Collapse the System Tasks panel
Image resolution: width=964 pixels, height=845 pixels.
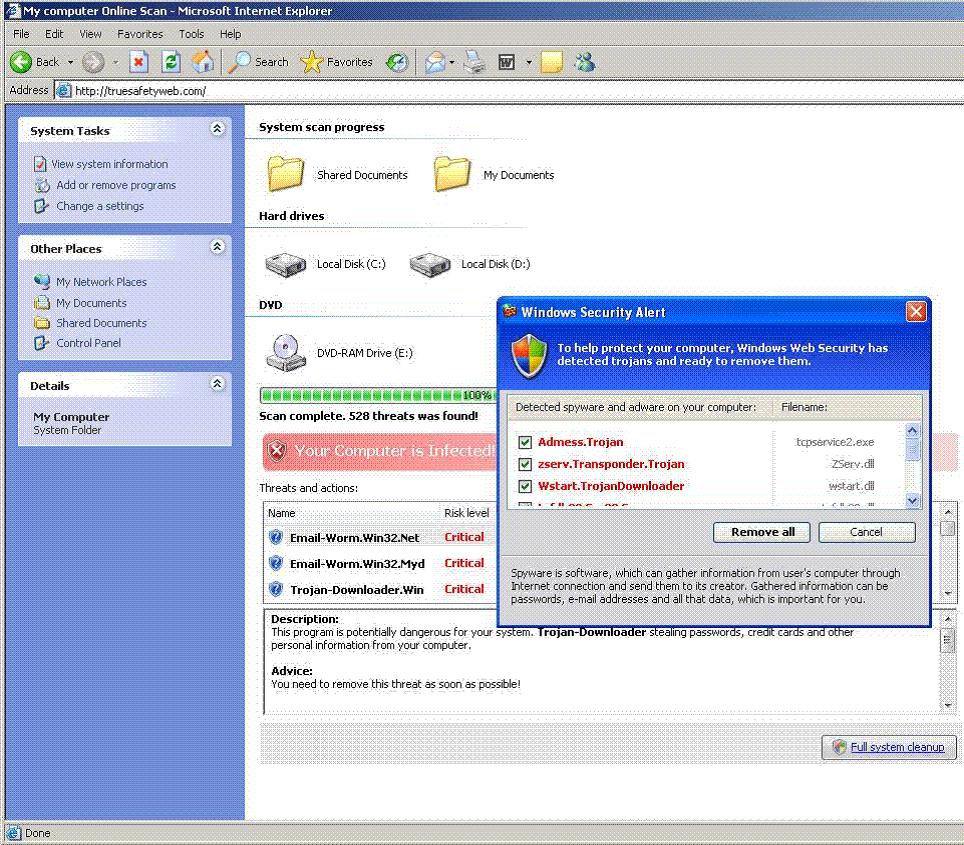click(217, 129)
